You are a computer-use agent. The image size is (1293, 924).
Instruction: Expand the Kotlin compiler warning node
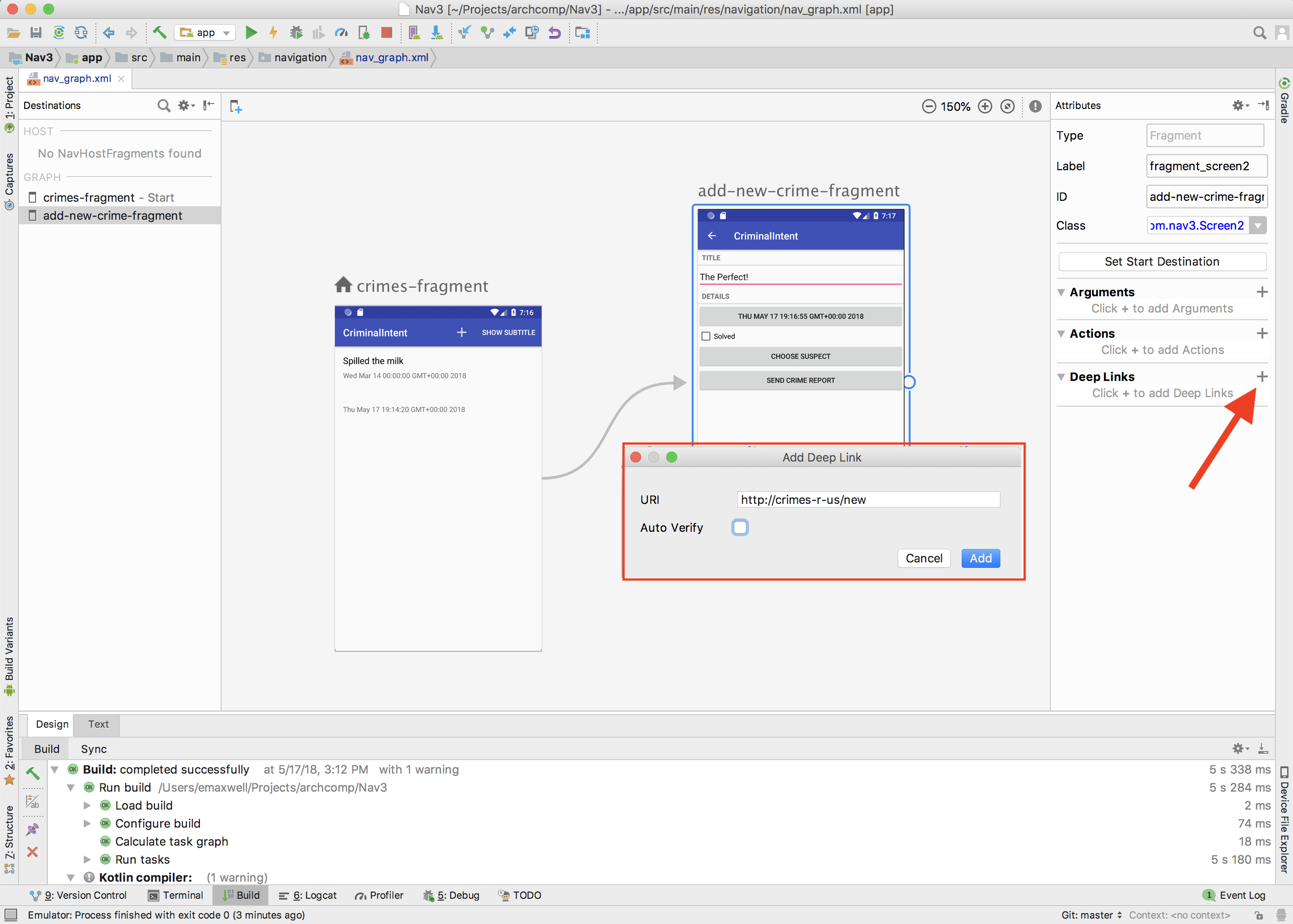click(71, 877)
